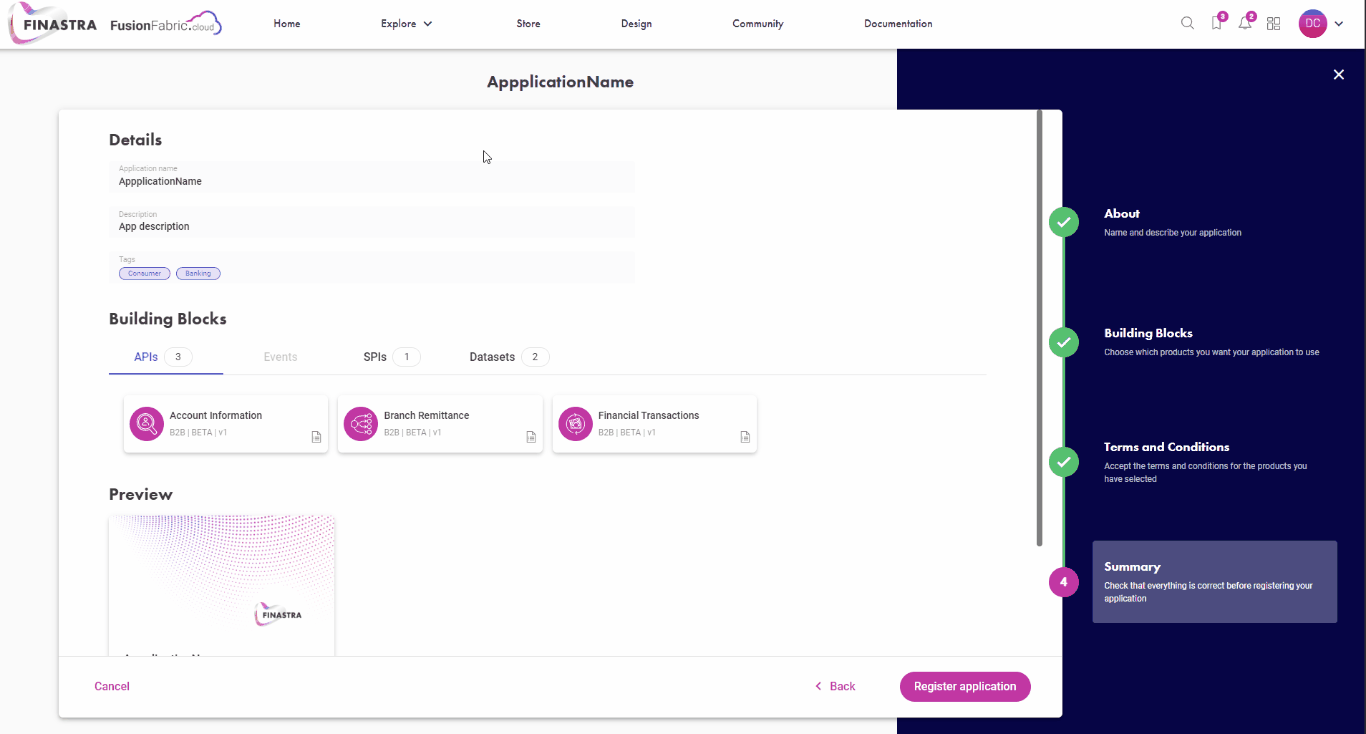Click the document icon on Account Information card
The width and height of the screenshot is (1366, 734).
pyautogui.click(x=316, y=437)
